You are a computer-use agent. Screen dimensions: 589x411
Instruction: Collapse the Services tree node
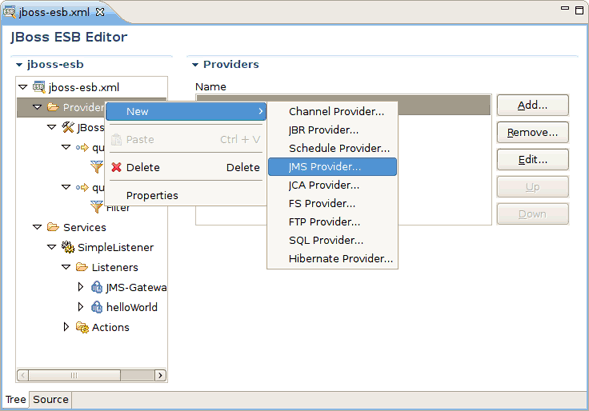pyautogui.click(x=37, y=227)
